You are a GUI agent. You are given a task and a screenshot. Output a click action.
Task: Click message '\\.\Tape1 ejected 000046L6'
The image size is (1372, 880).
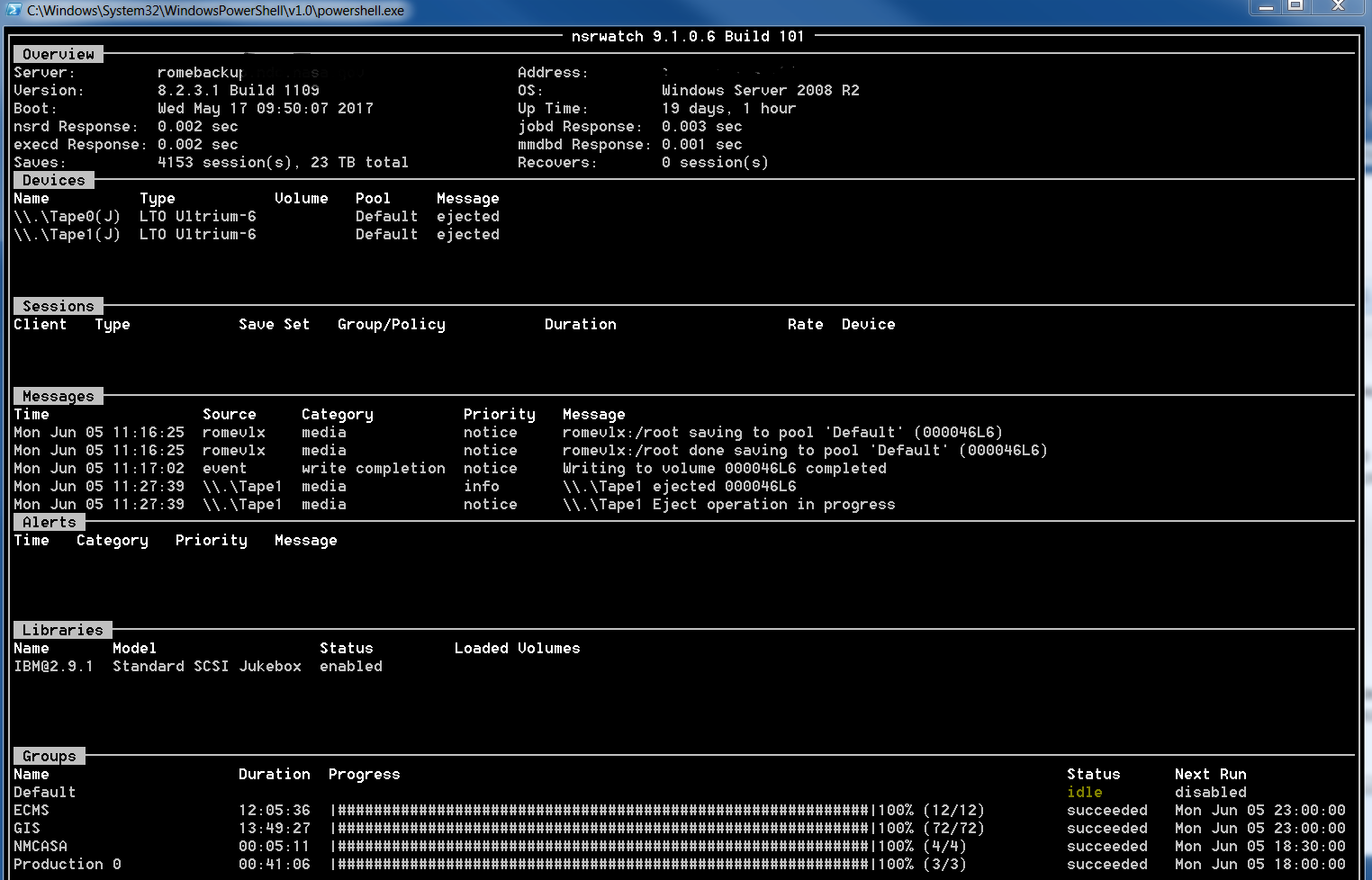click(x=680, y=486)
